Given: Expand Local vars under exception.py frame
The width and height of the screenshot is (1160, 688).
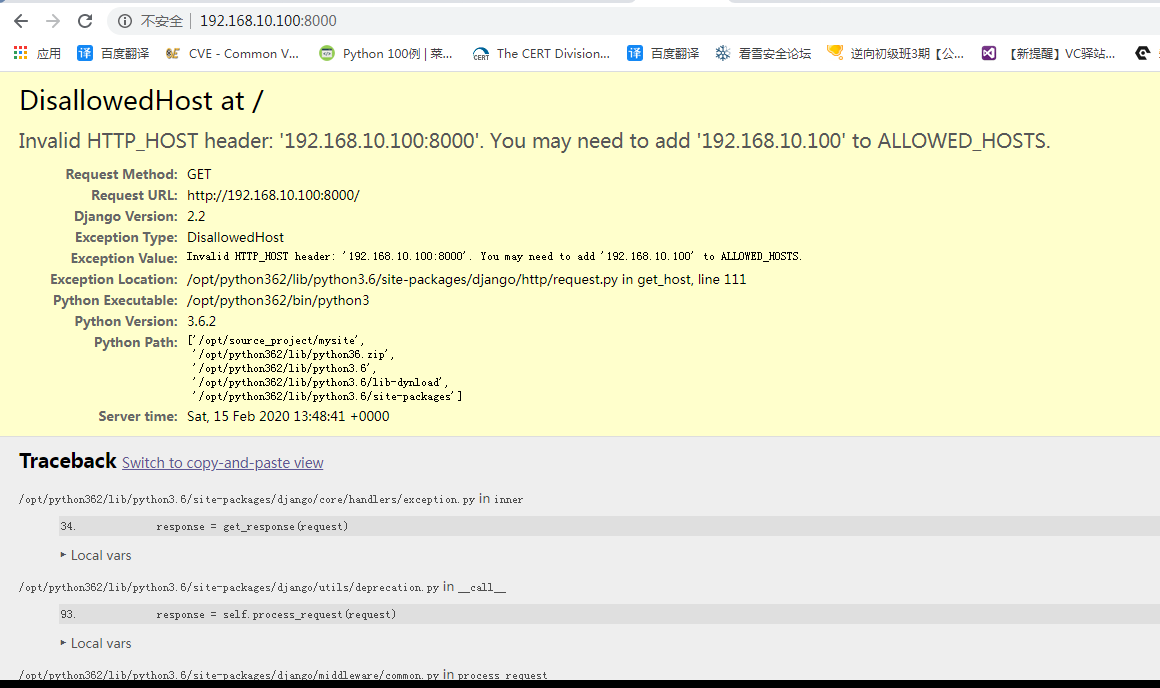Looking at the screenshot, I should (95, 556).
